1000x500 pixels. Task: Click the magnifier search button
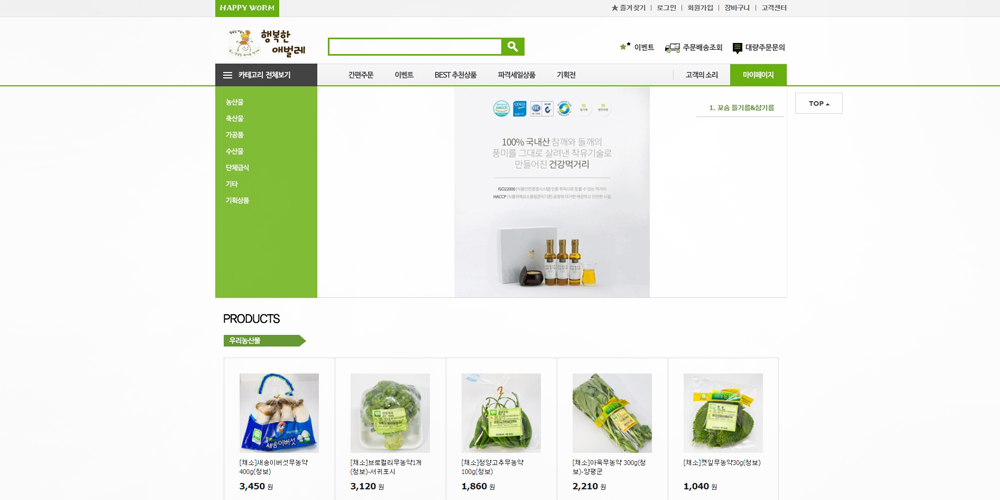click(x=513, y=47)
